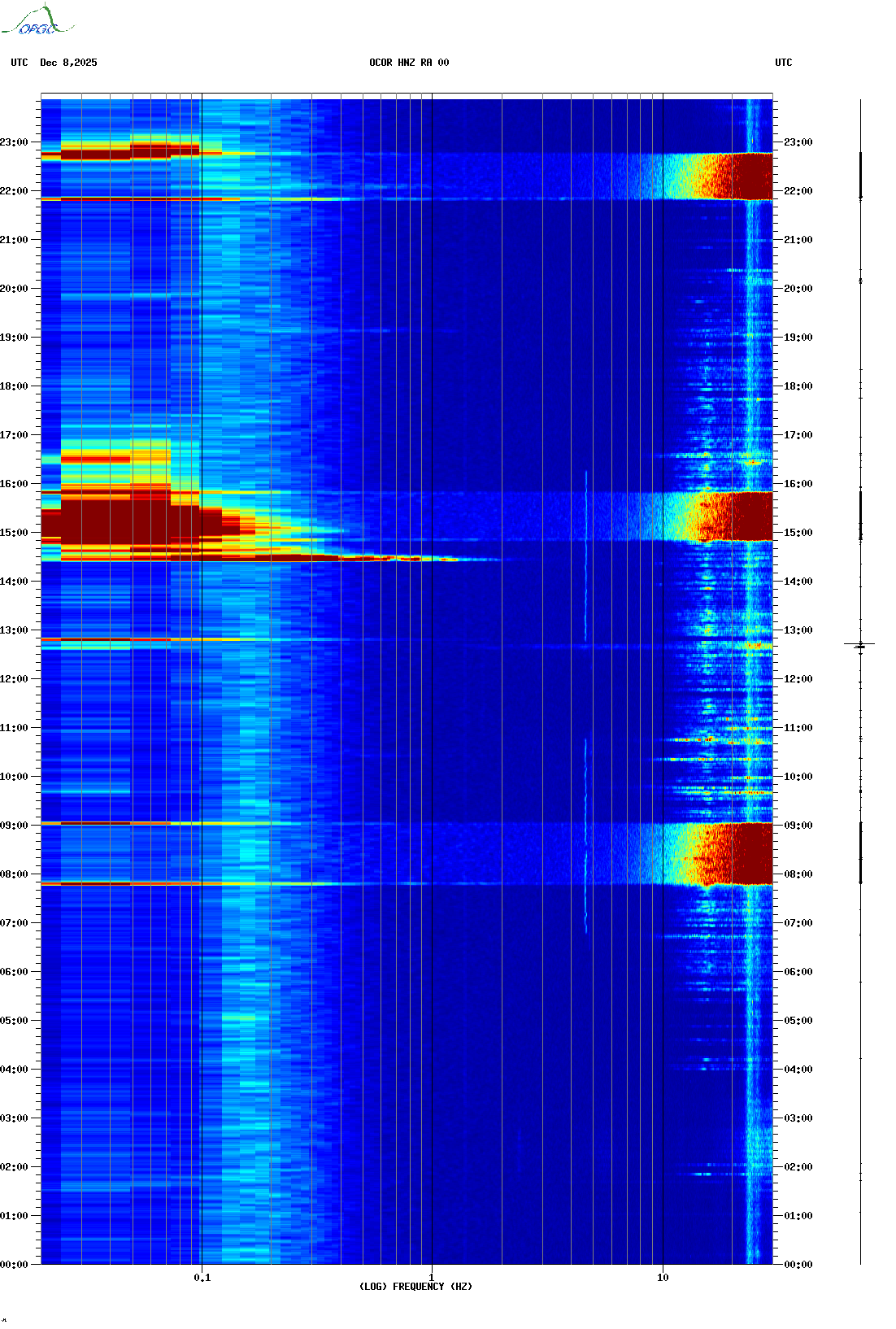Click the station title "OCOR HNZ RA 00"
The image size is (896, 1329).
tap(409, 63)
